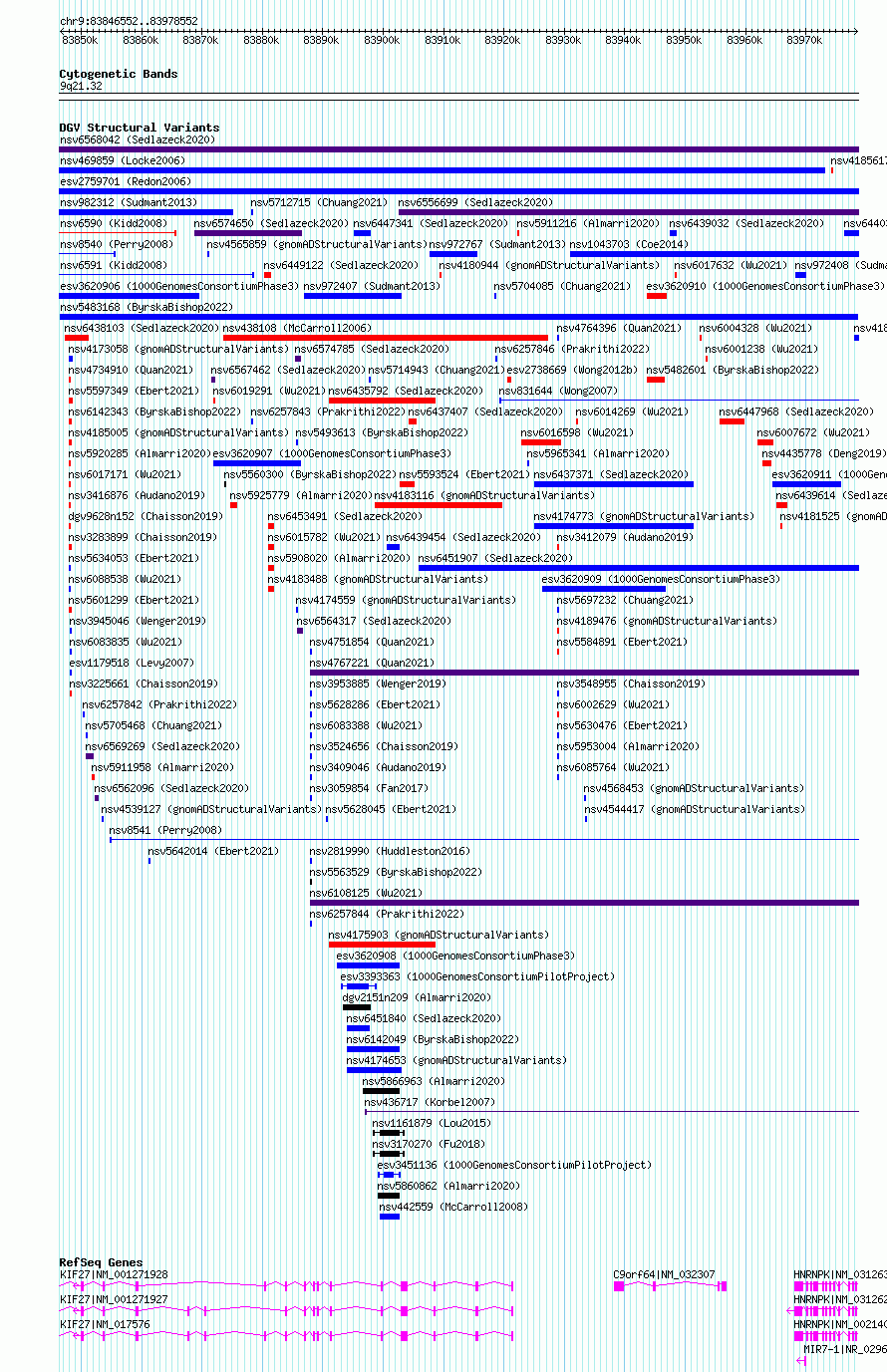887x1372 pixels.
Task: Click variant nsv6451907 (Sedlazeck2020)
Action: click(494, 558)
